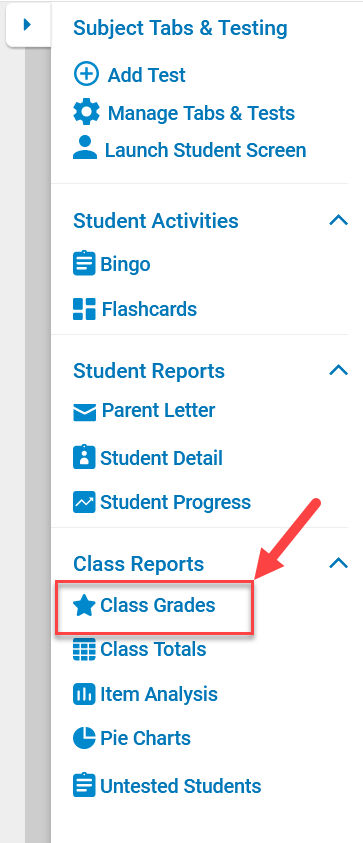363x843 pixels.
Task: Collapse the Class Reports section chevron
Action: (338, 563)
